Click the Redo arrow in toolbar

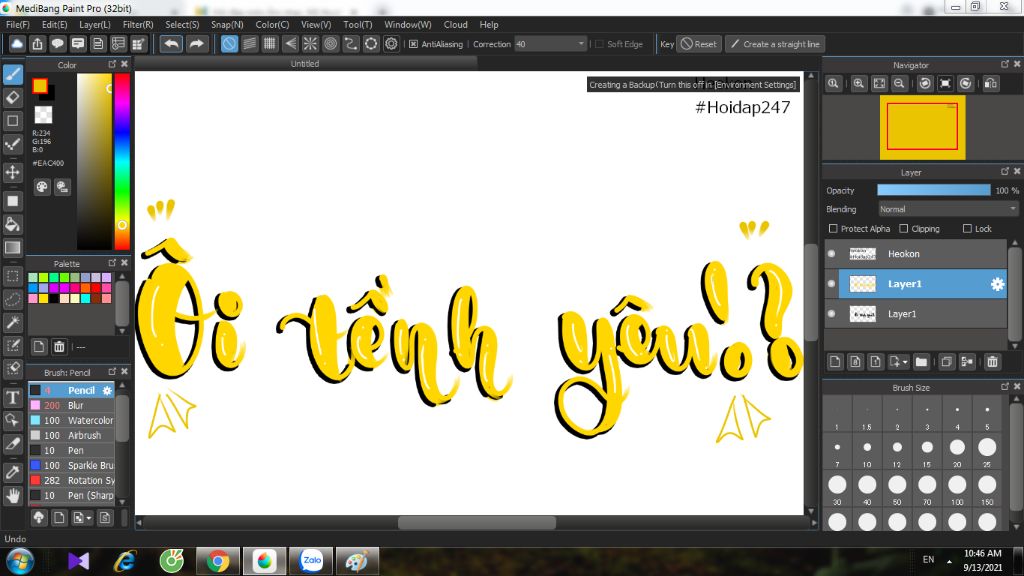tap(196, 44)
